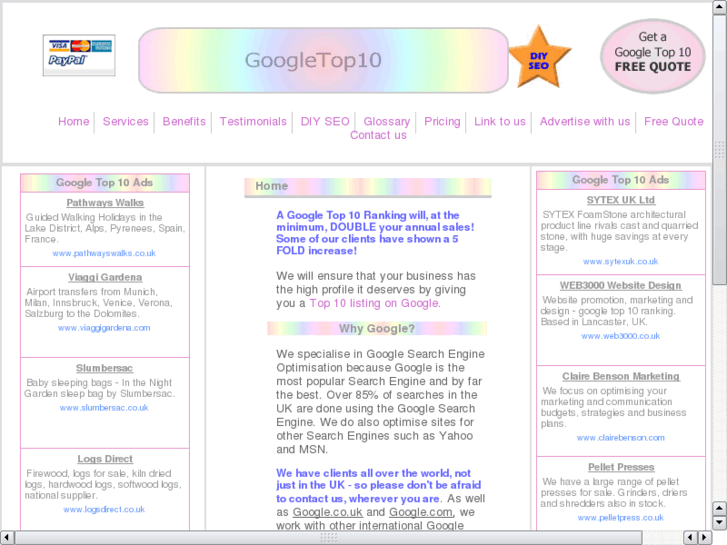Open Advertise with us in navigation
Image resolution: width=727 pixels, height=545 pixels.
tap(585, 122)
